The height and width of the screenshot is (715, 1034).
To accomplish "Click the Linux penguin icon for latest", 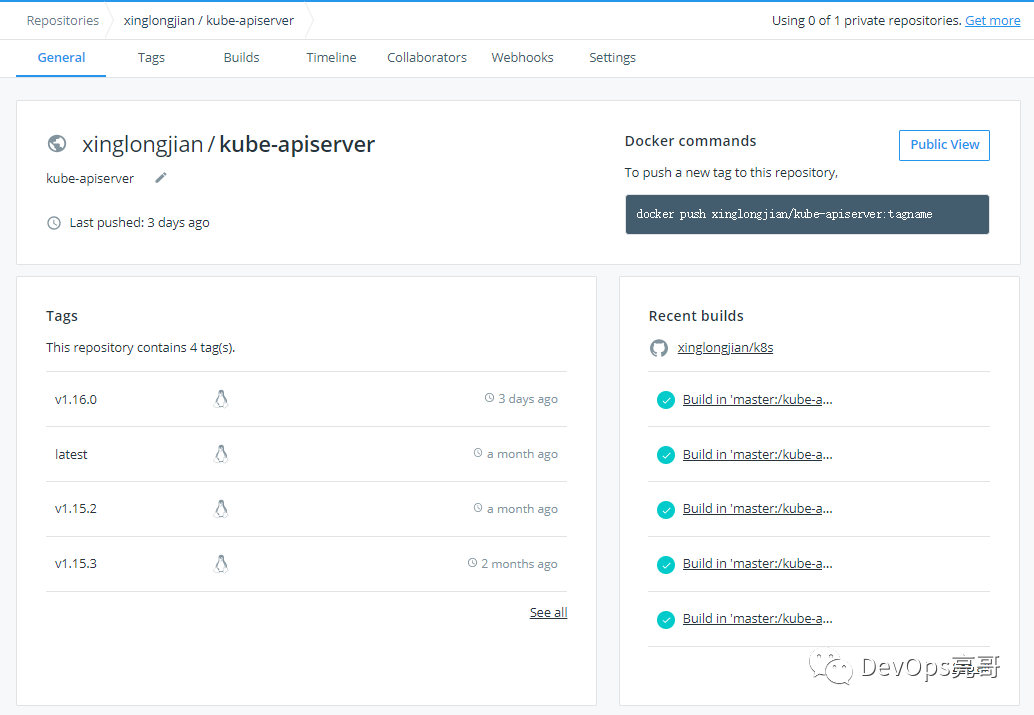I will pyautogui.click(x=221, y=454).
